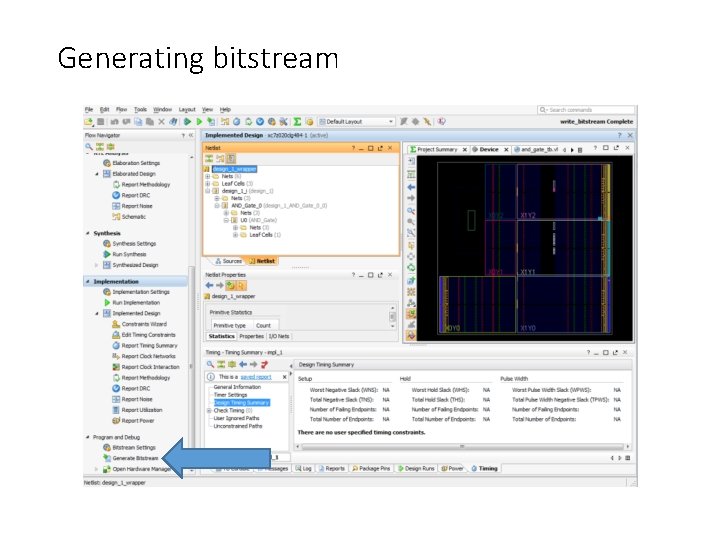The image size is (720, 540).
Task: Switch to the Design Runs tab
Action: click(x=416, y=468)
